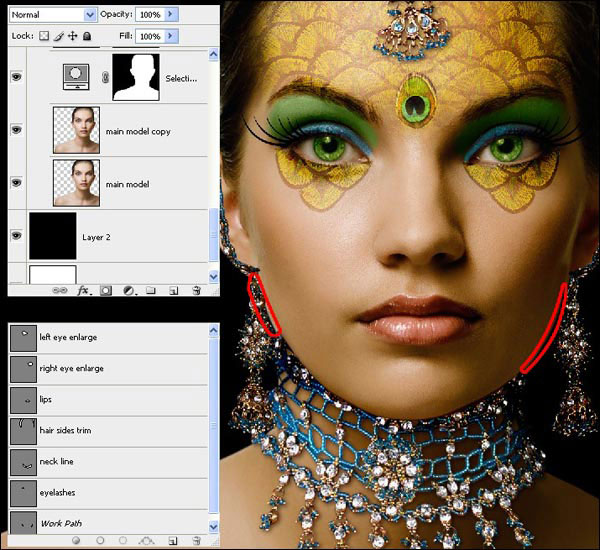Click adjustment layer icon of Selecti... layer

coord(76,77)
